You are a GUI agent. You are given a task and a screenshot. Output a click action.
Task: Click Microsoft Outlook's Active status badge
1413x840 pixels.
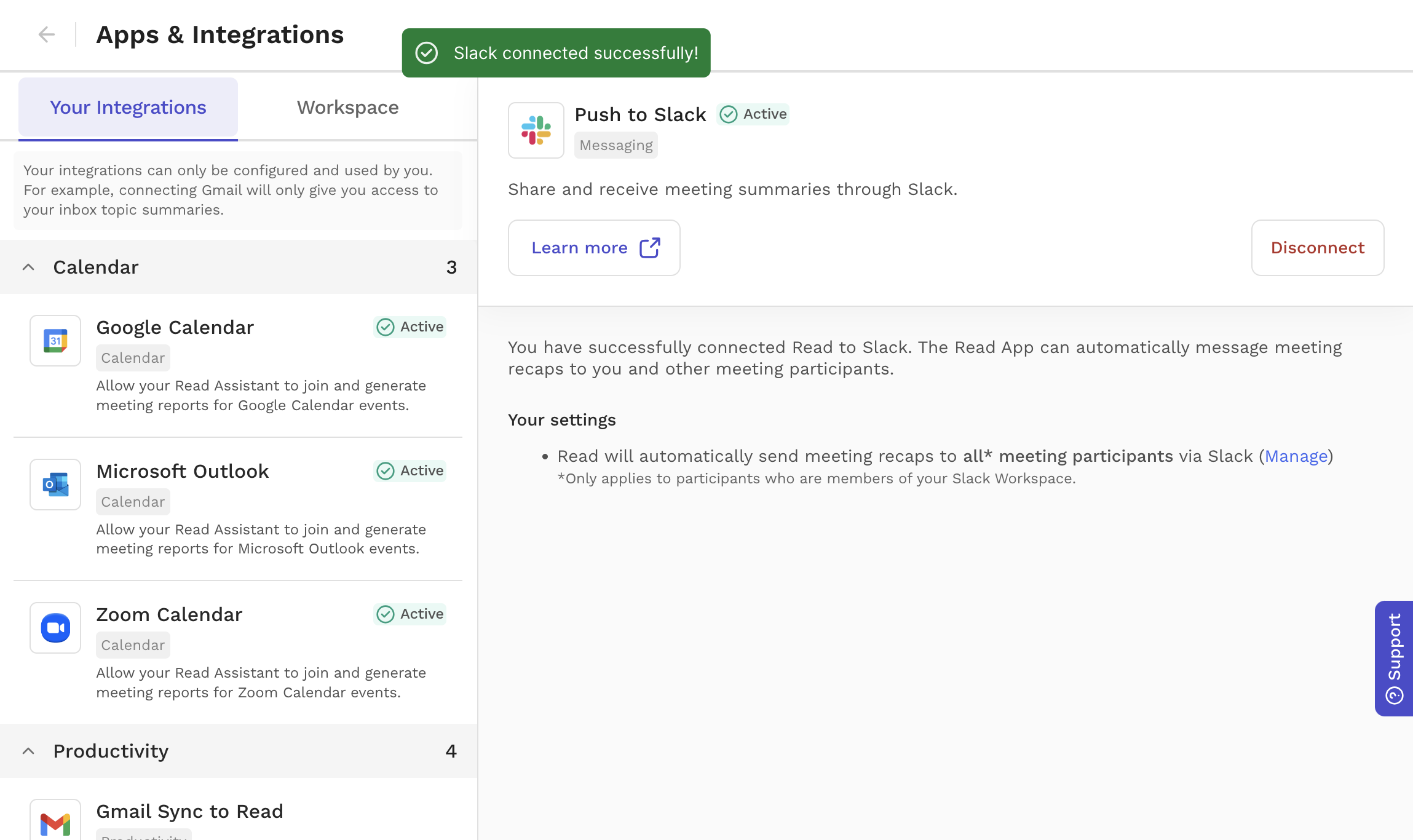[x=410, y=471]
